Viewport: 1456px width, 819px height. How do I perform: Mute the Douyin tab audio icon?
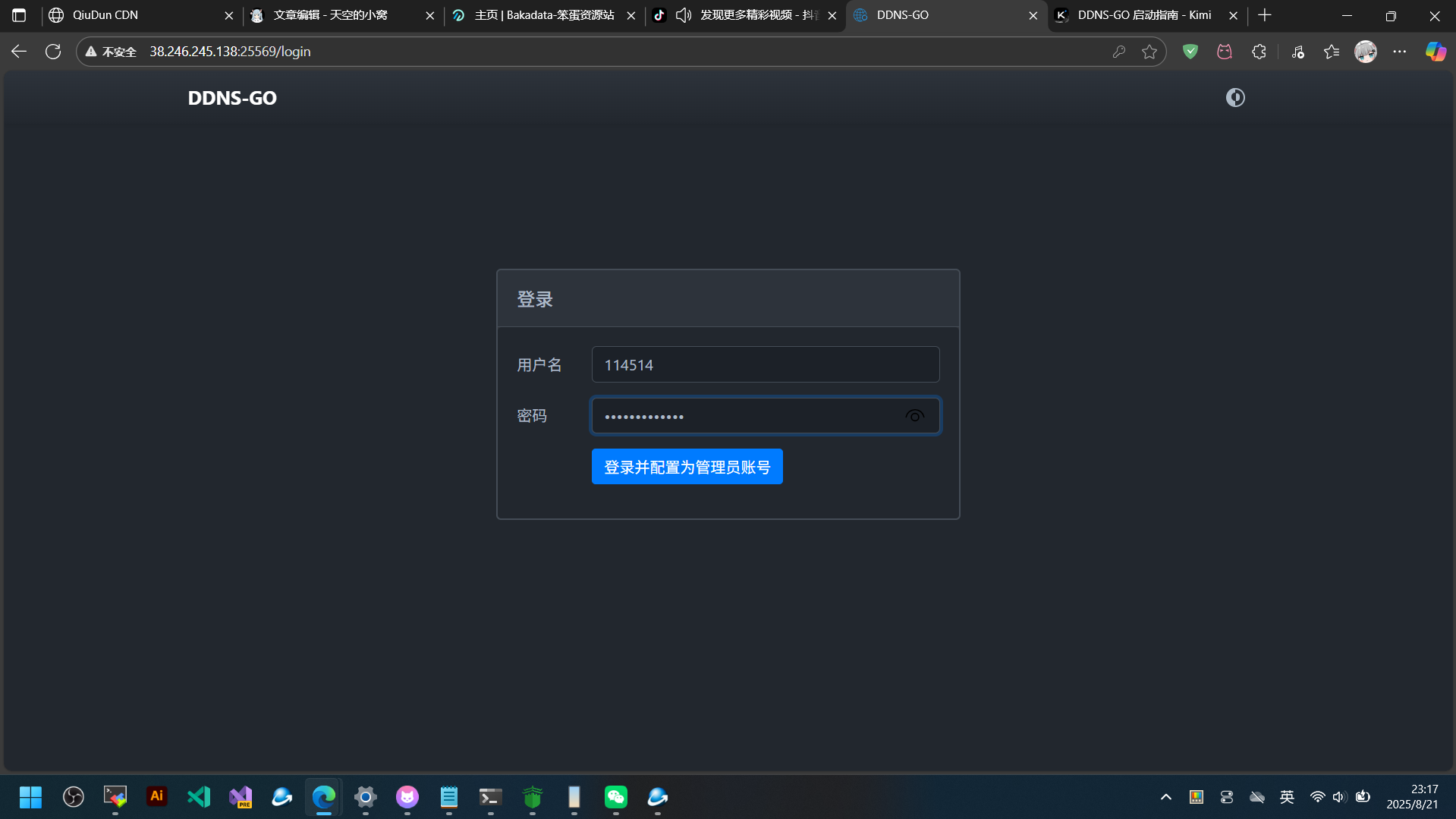684,15
